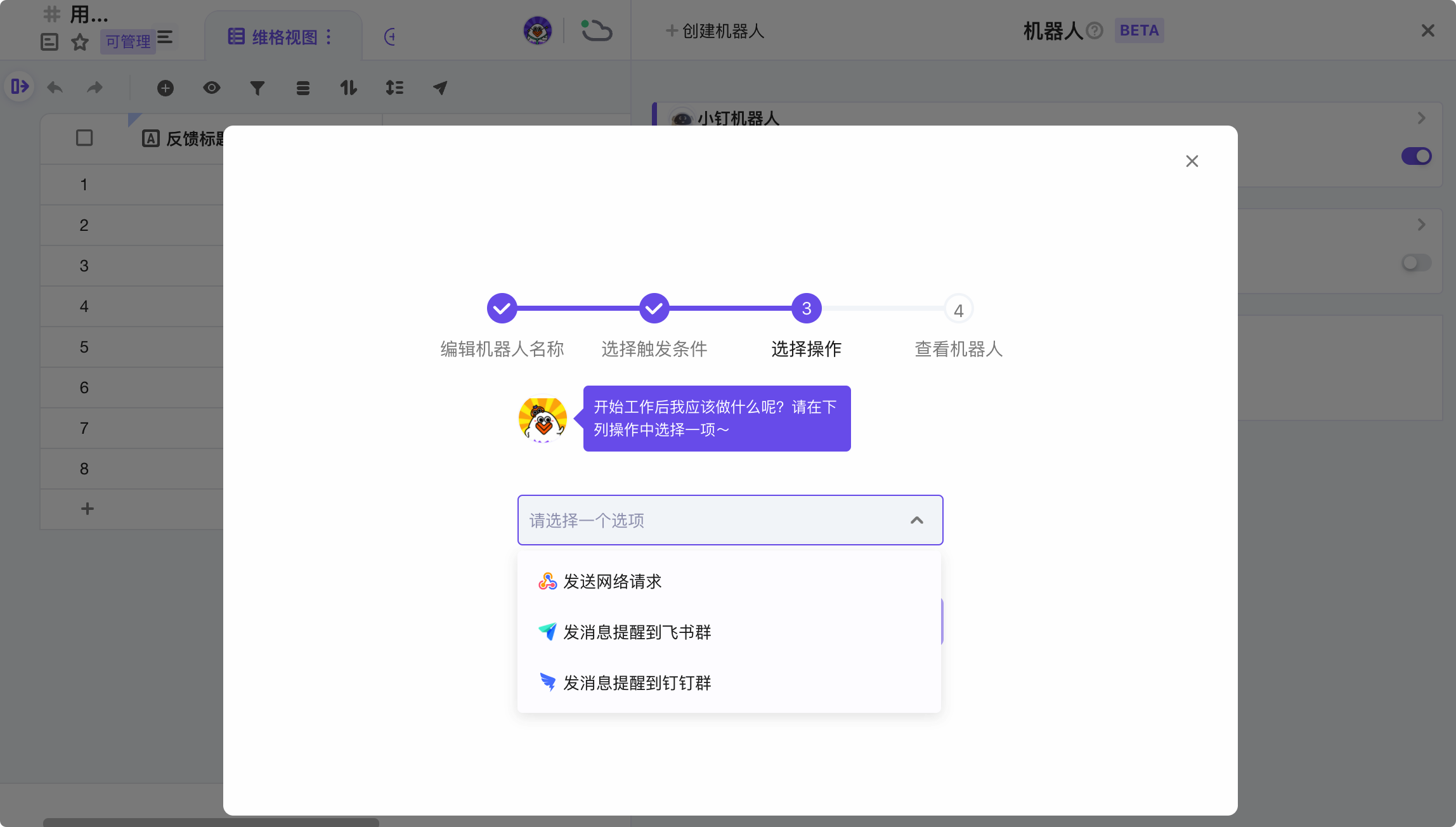Image resolution: width=1456 pixels, height=827 pixels.
Task: Collapse the sidebar with the panel toggle icon
Action: point(20,86)
